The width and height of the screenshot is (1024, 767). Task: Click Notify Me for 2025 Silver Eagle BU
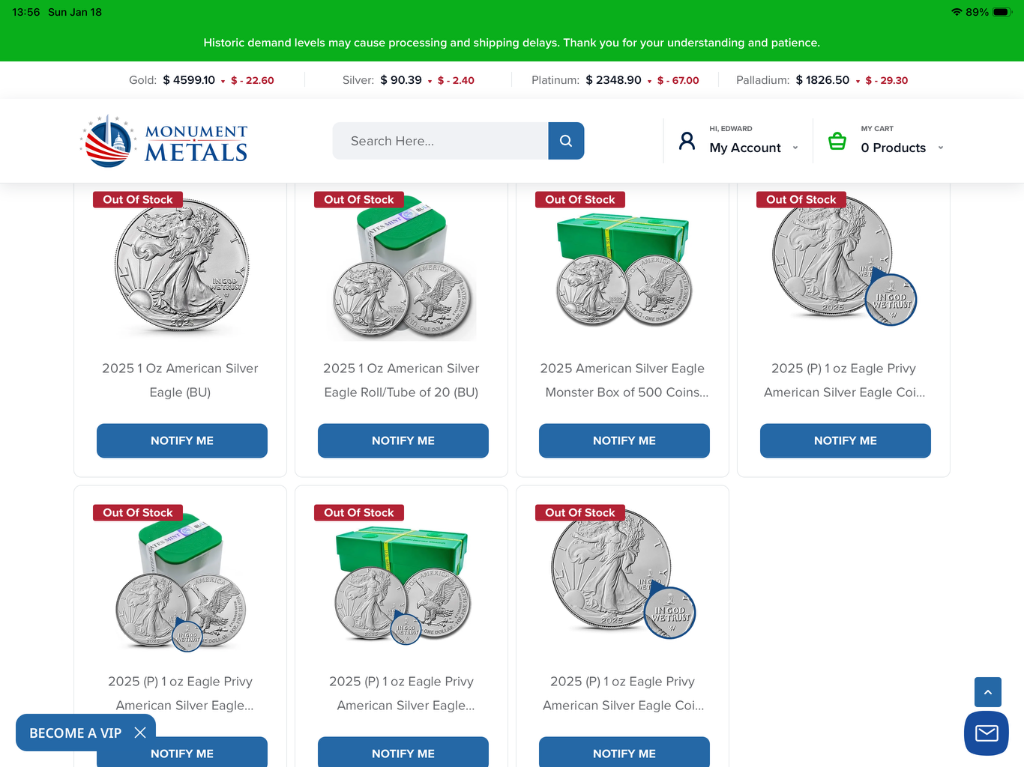pos(182,441)
